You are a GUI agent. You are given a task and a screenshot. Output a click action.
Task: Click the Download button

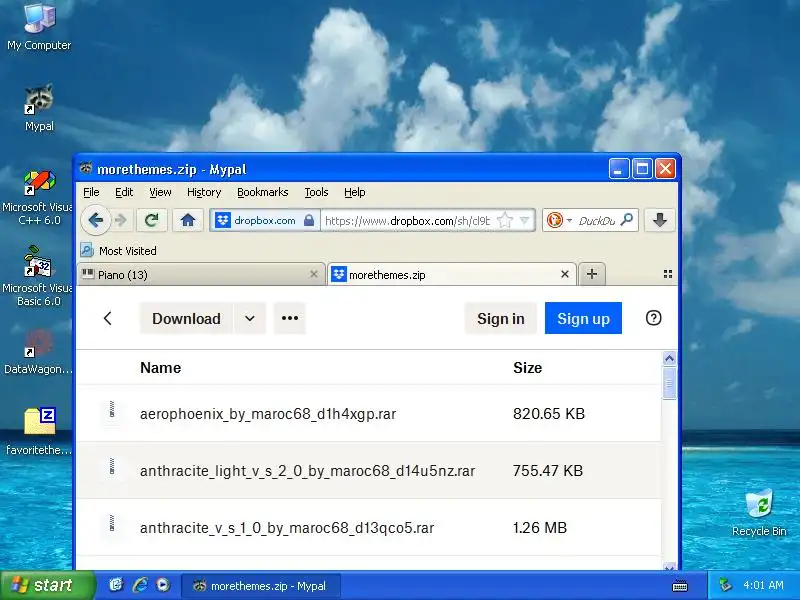(x=186, y=318)
